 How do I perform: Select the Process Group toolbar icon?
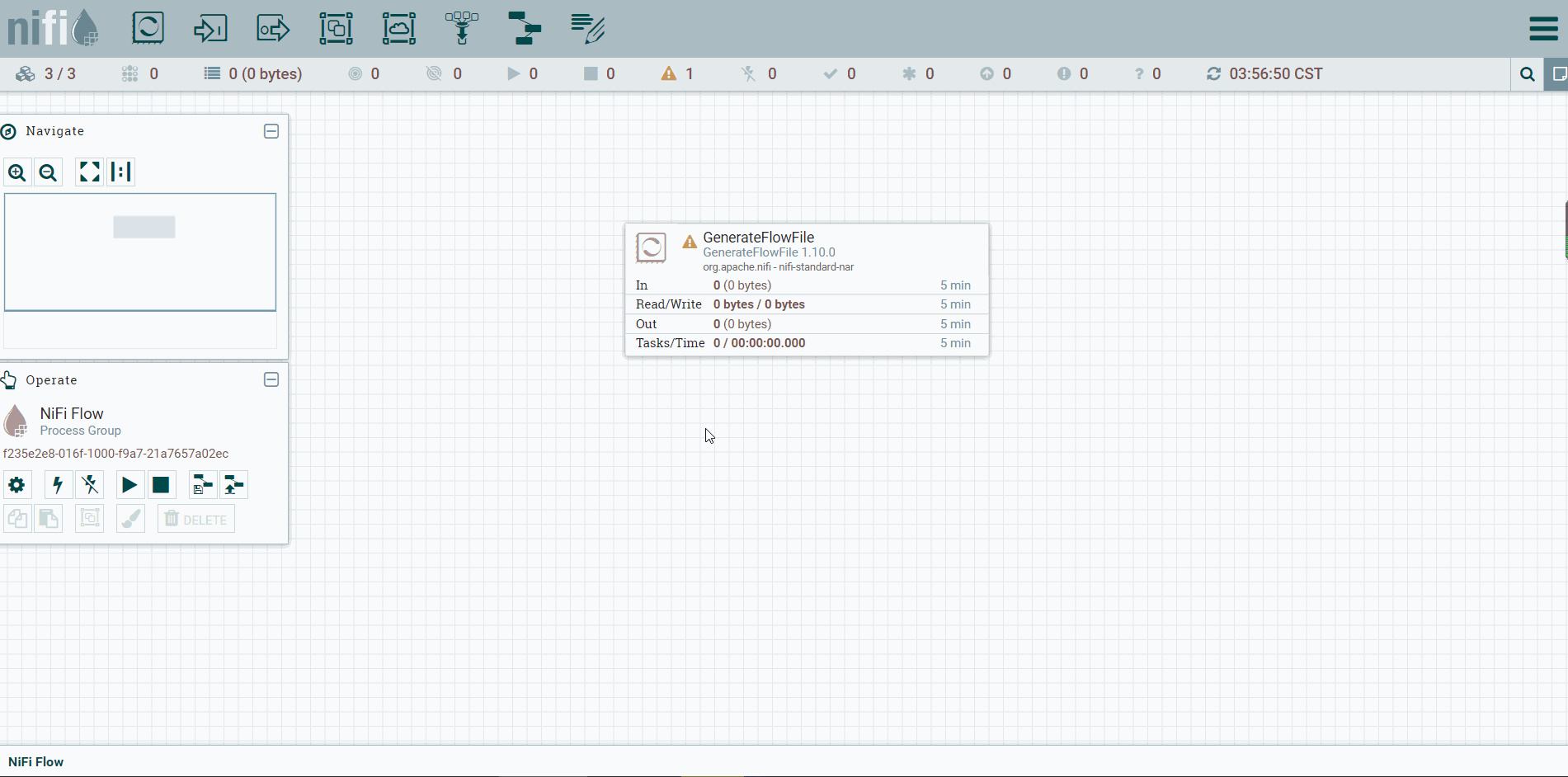336,28
